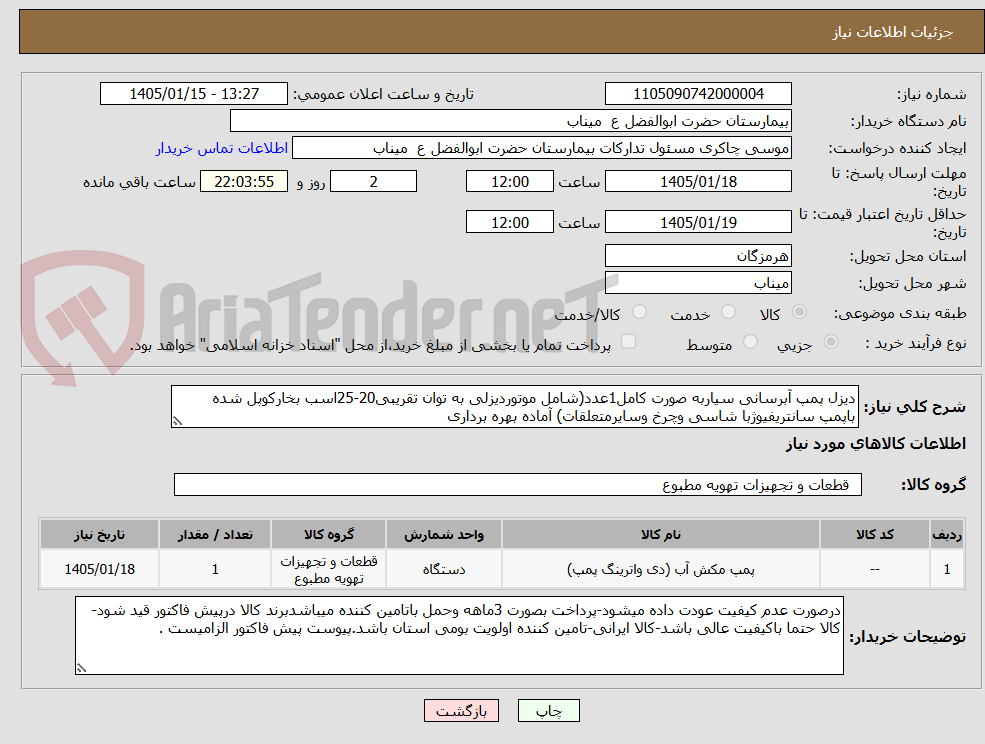Click the quantity cell showing 1

tap(215, 569)
